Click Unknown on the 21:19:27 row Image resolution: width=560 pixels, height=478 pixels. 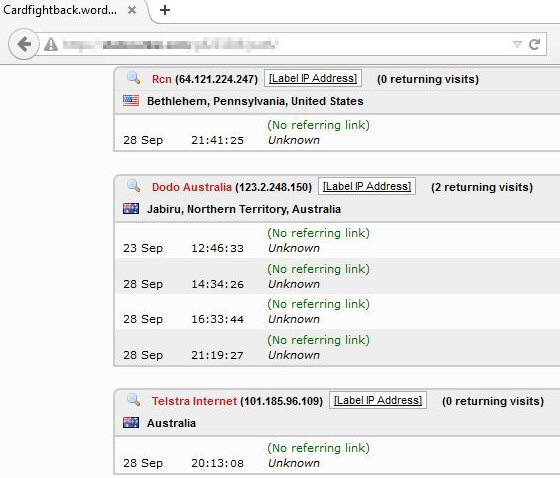coord(294,355)
